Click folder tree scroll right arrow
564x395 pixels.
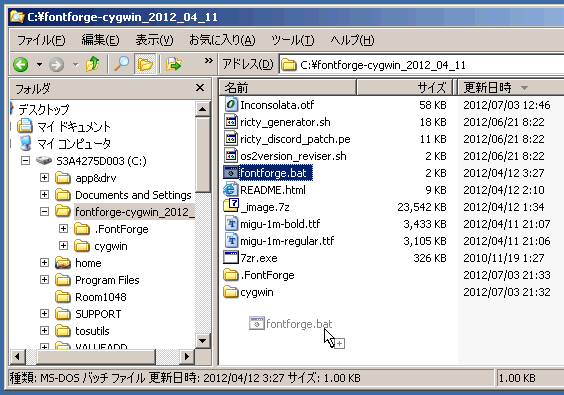click(186, 357)
